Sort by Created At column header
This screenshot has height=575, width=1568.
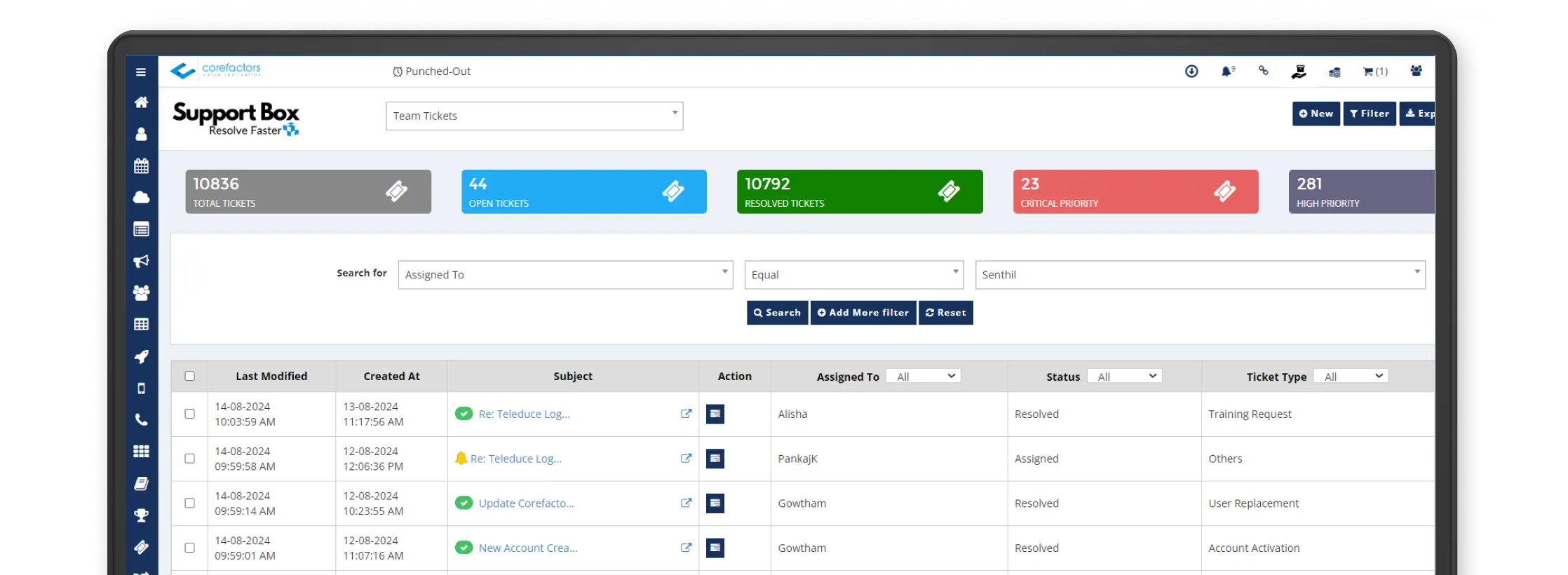[x=391, y=376]
